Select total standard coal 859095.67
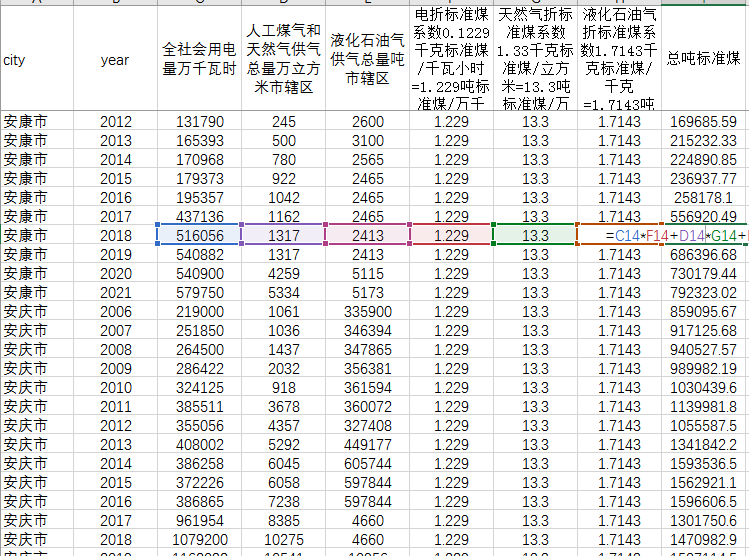Screen dimensions: 749x556 pos(705,311)
